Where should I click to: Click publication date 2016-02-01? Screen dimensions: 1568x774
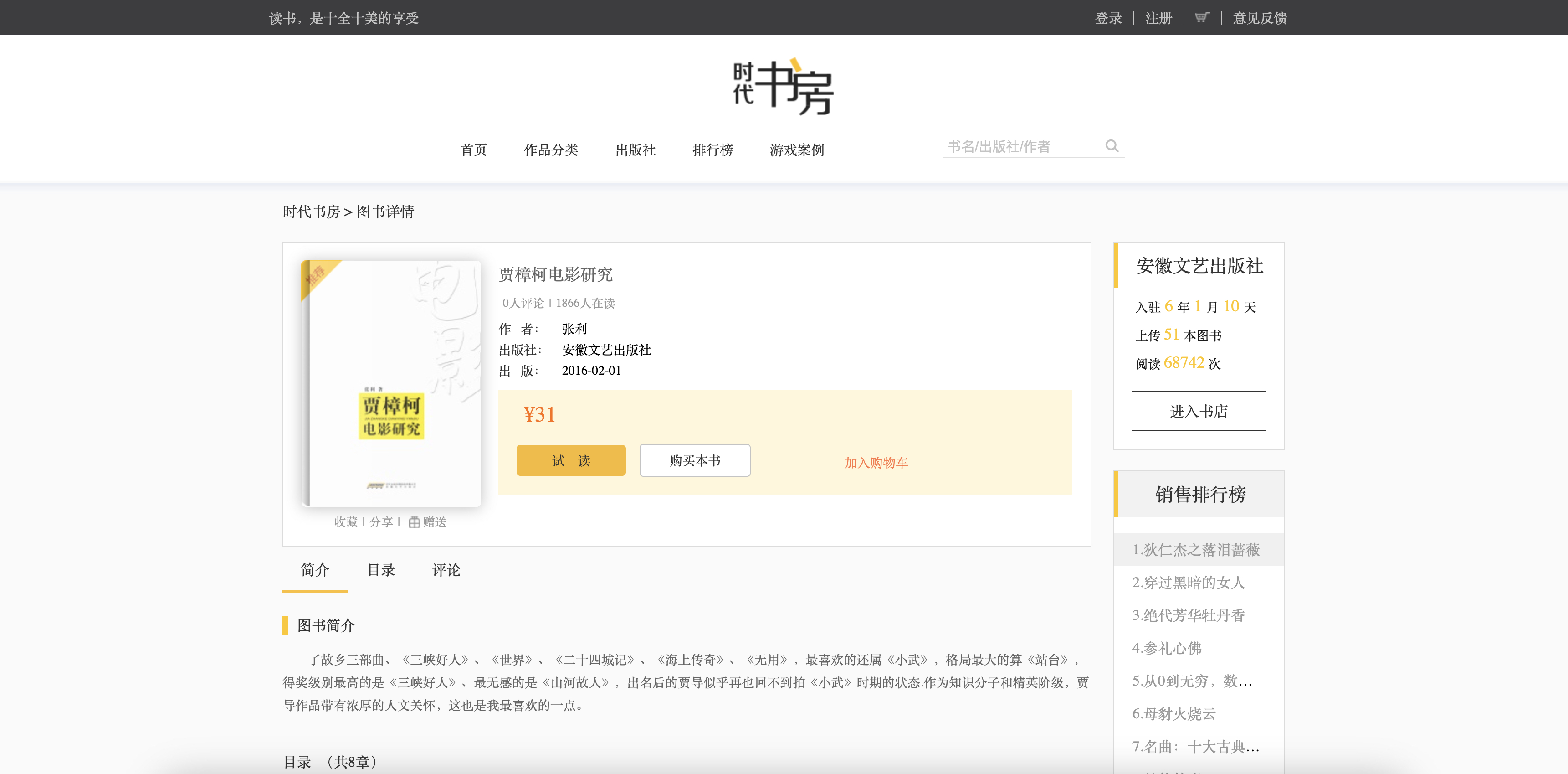point(592,370)
